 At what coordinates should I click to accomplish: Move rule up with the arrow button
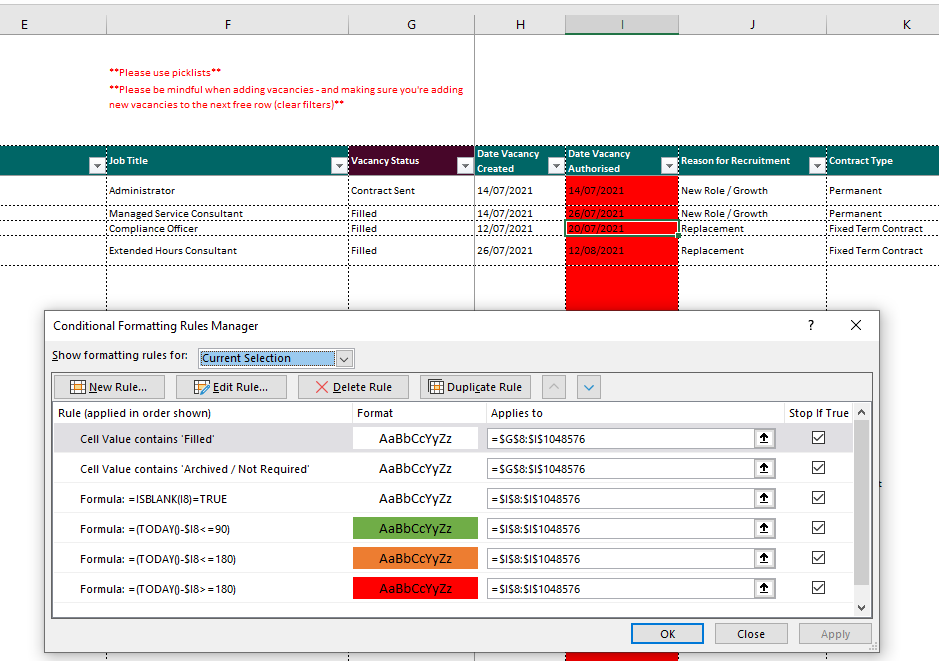tap(555, 387)
